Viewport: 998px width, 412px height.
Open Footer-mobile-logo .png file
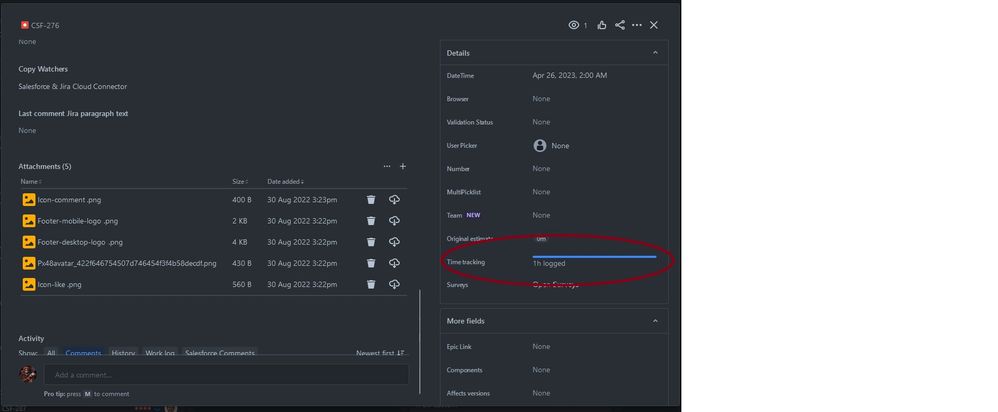78,221
